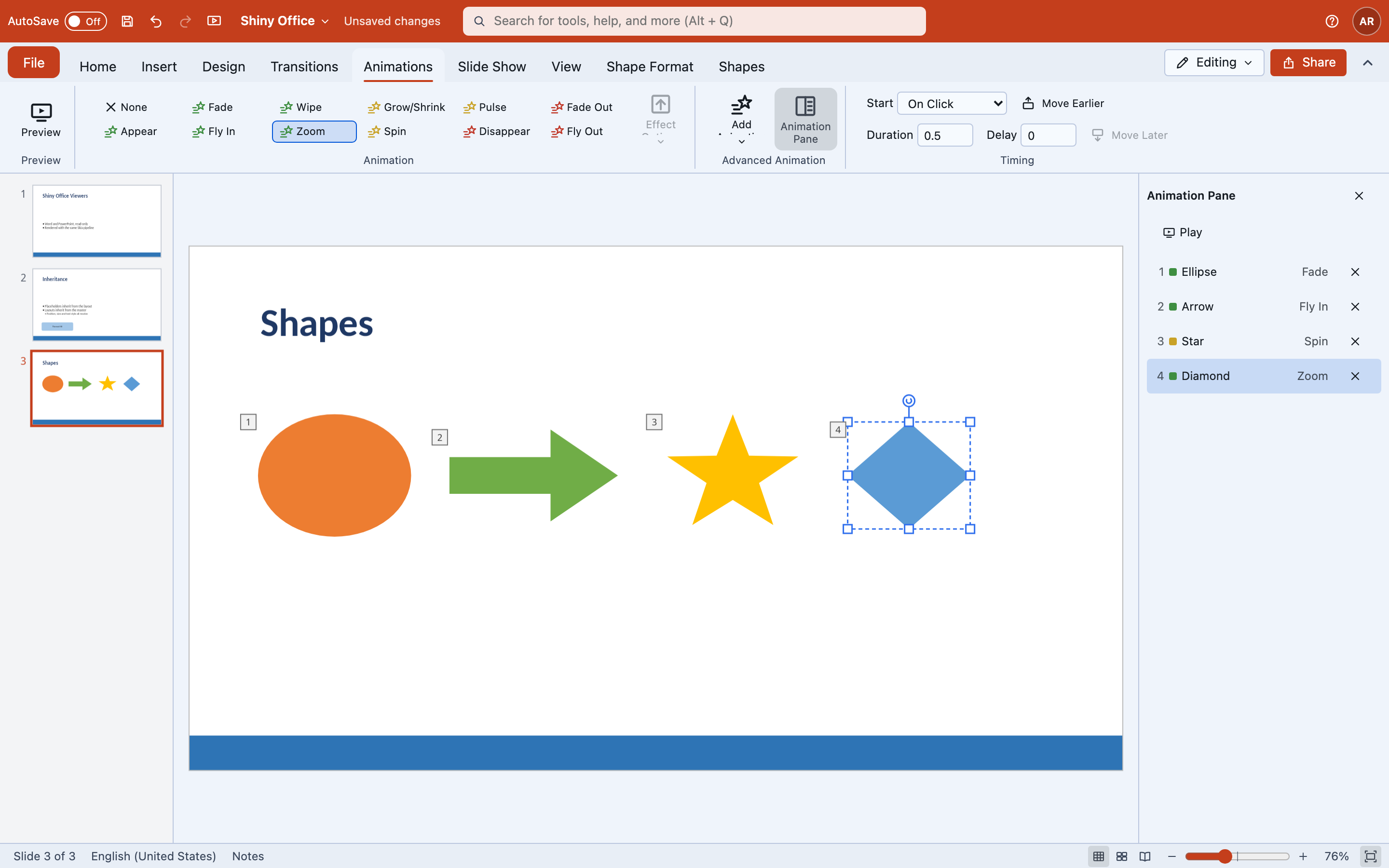Switch to Reading view in status bar
This screenshot has height=868, width=1389.
click(1145, 856)
